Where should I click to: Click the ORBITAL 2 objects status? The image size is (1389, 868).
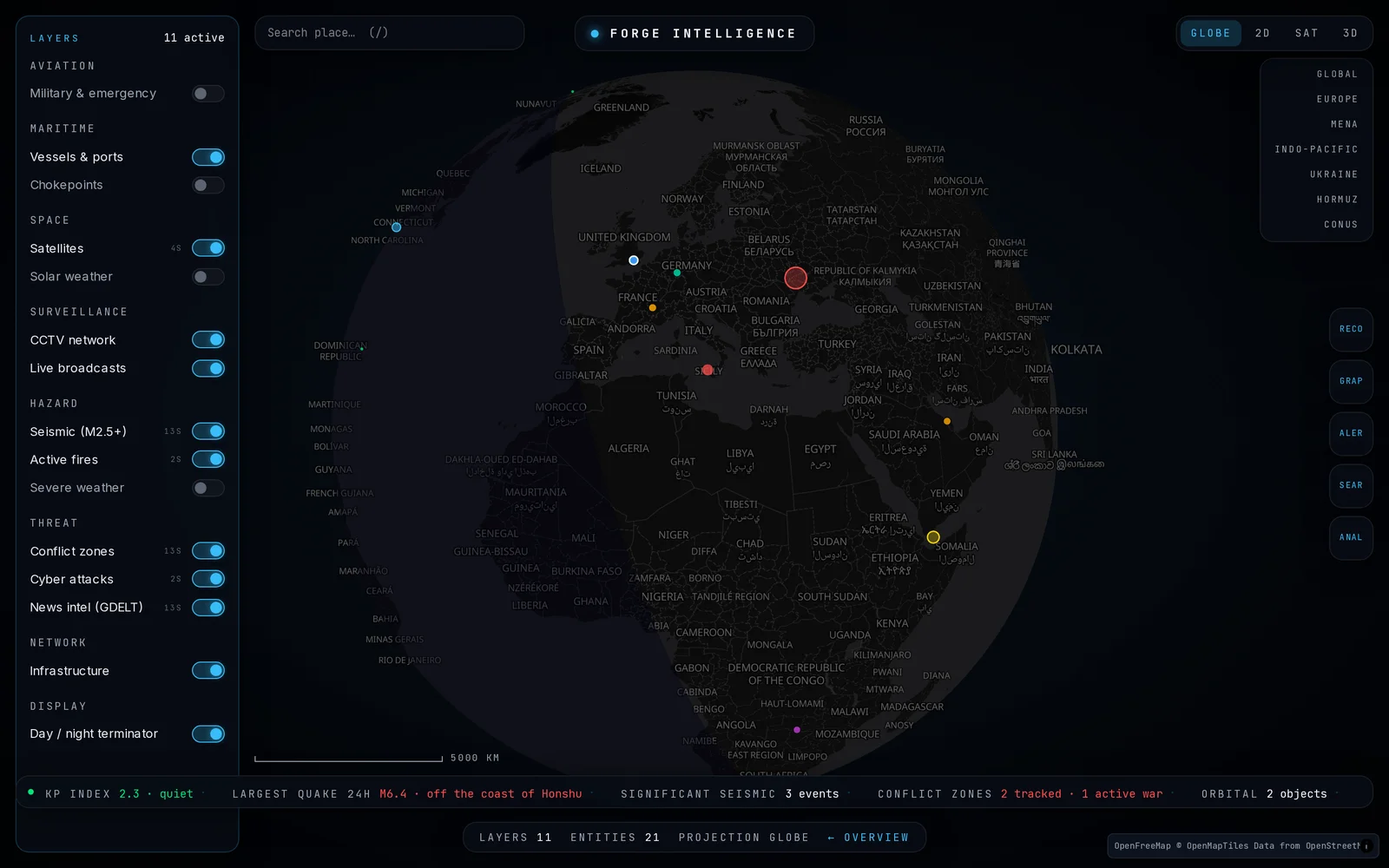pyautogui.click(x=1264, y=794)
